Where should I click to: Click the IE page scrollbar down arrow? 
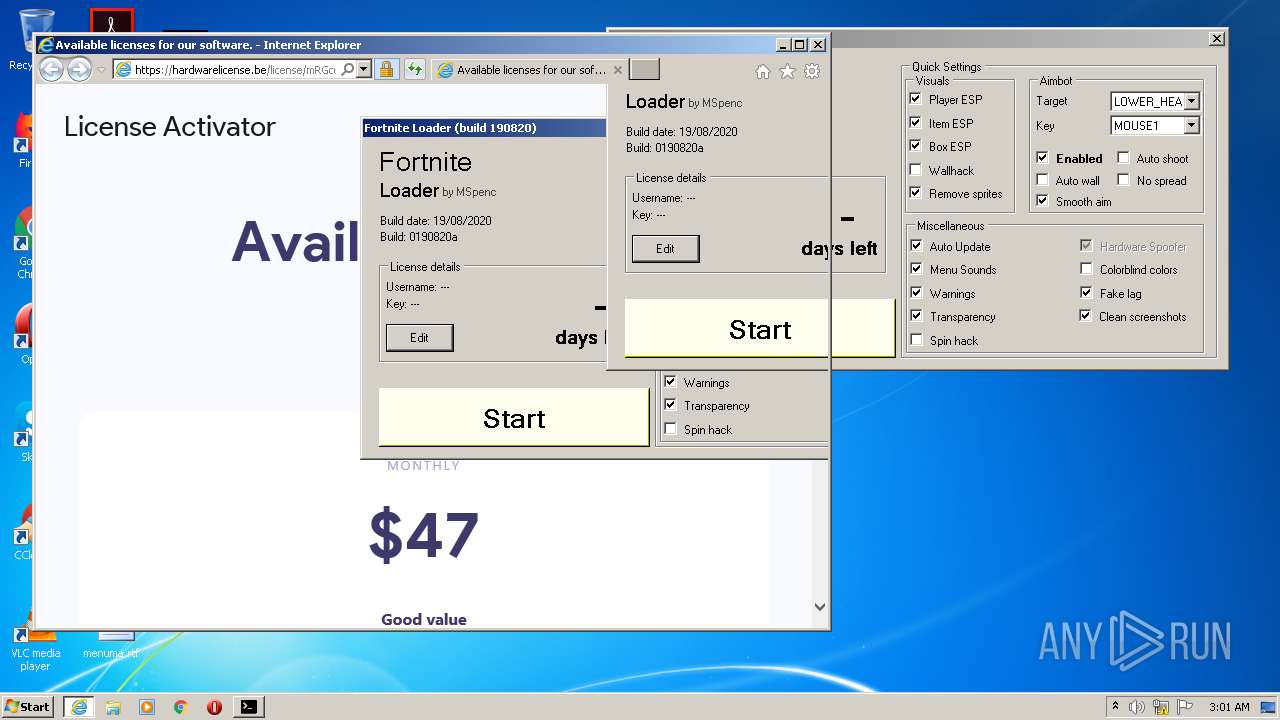click(x=820, y=606)
